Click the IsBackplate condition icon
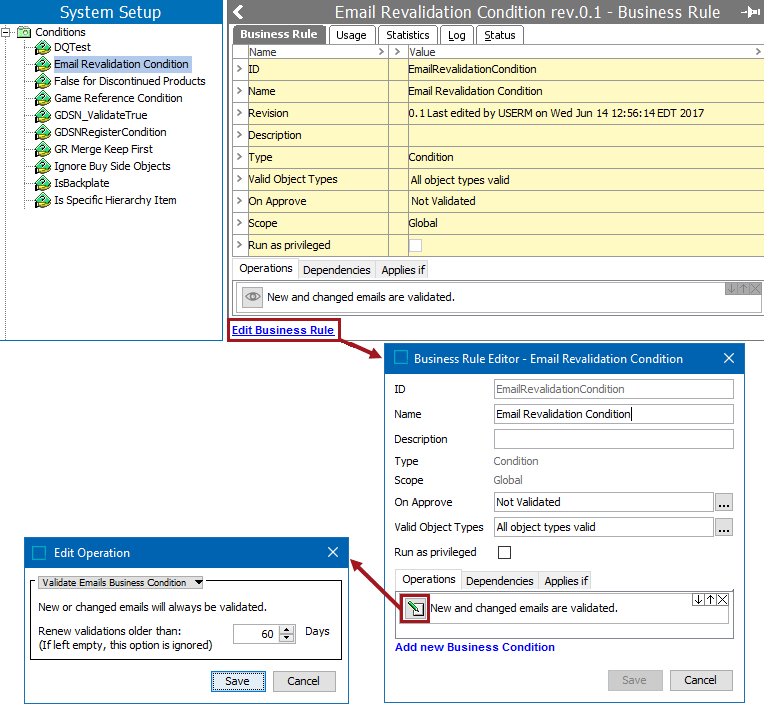This screenshot has height=704, width=764. pos(43,183)
